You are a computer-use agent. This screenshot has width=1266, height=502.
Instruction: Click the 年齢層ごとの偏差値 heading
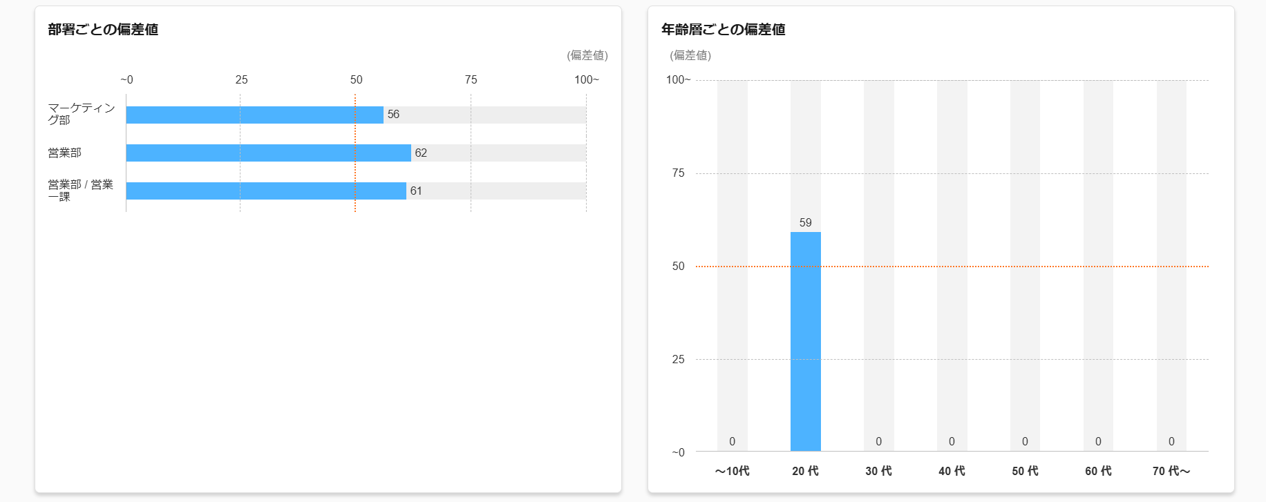tap(723, 30)
